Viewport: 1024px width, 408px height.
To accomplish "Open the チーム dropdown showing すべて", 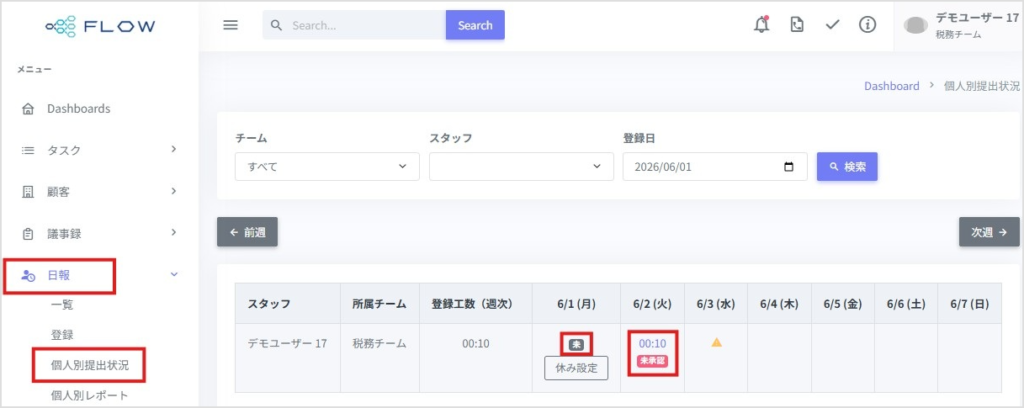I will pos(327,166).
